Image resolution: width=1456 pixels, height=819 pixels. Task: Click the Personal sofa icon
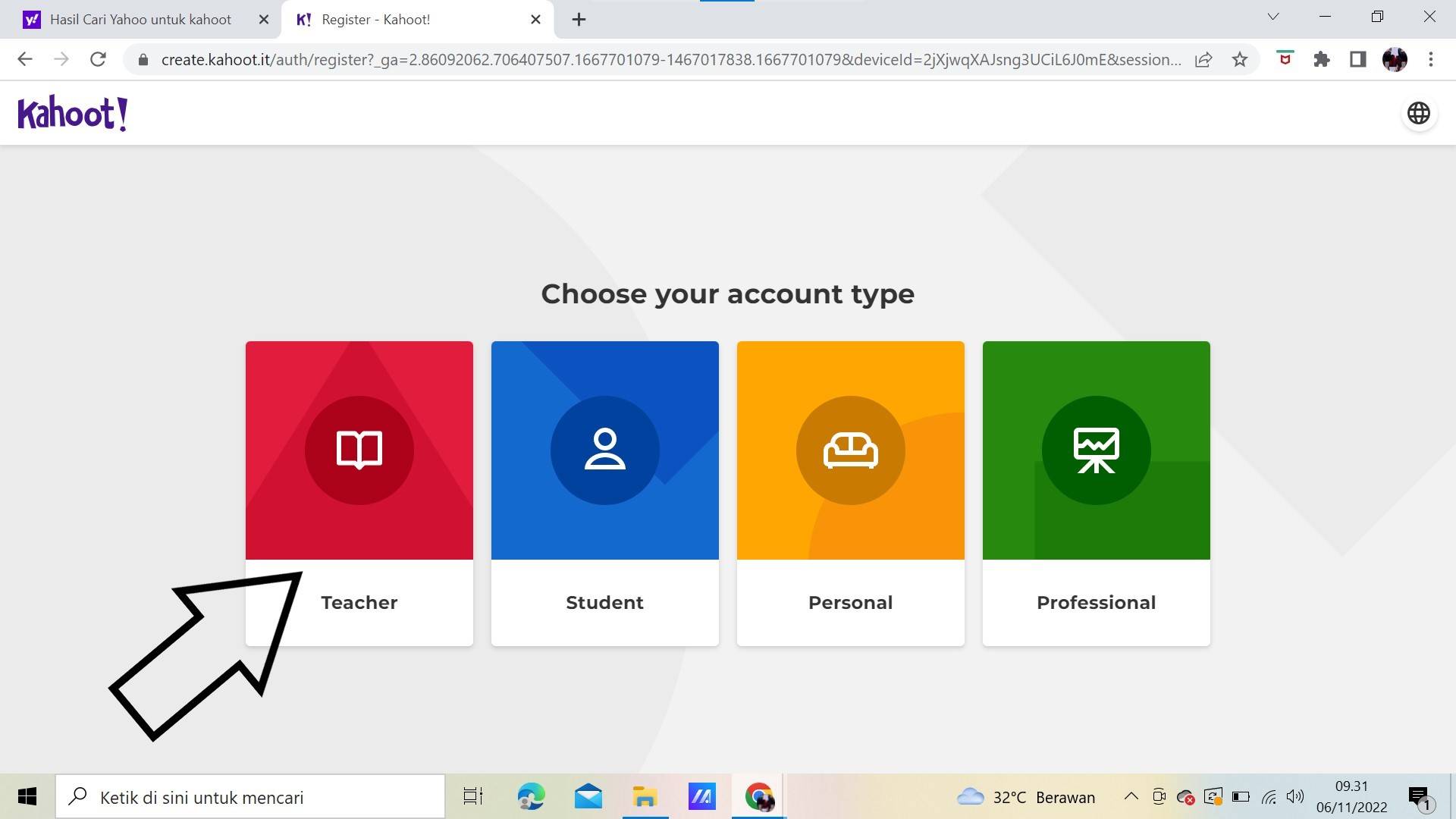coord(851,450)
